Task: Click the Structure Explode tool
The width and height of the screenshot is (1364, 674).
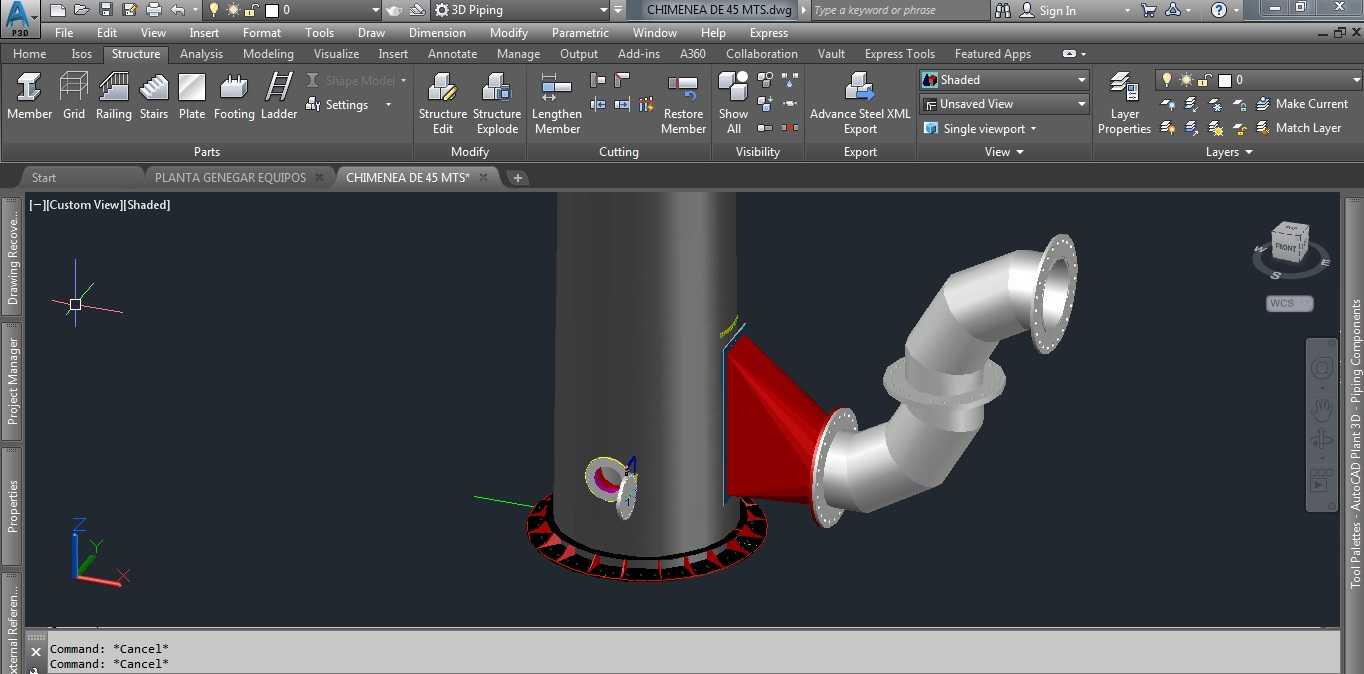Action: 497,103
